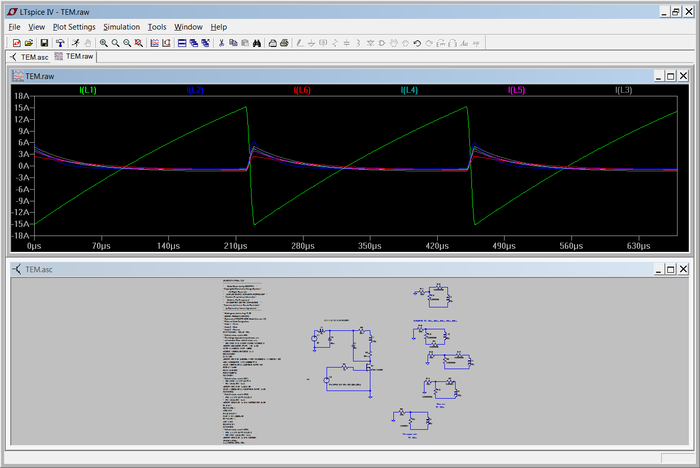Click the Tile windows icon
This screenshot has width=700, height=468.
(181, 43)
